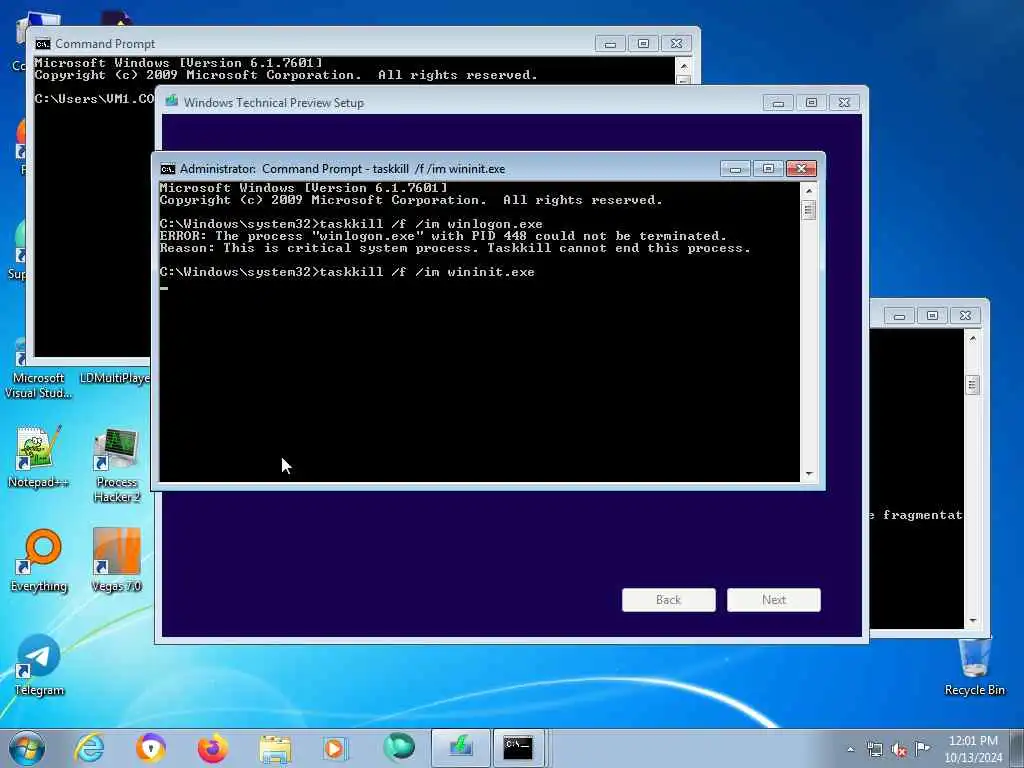Open Firefox from the taskbar
Image resolution: width=1024 pixels, height=768 pixels.
tap(212, 748)
